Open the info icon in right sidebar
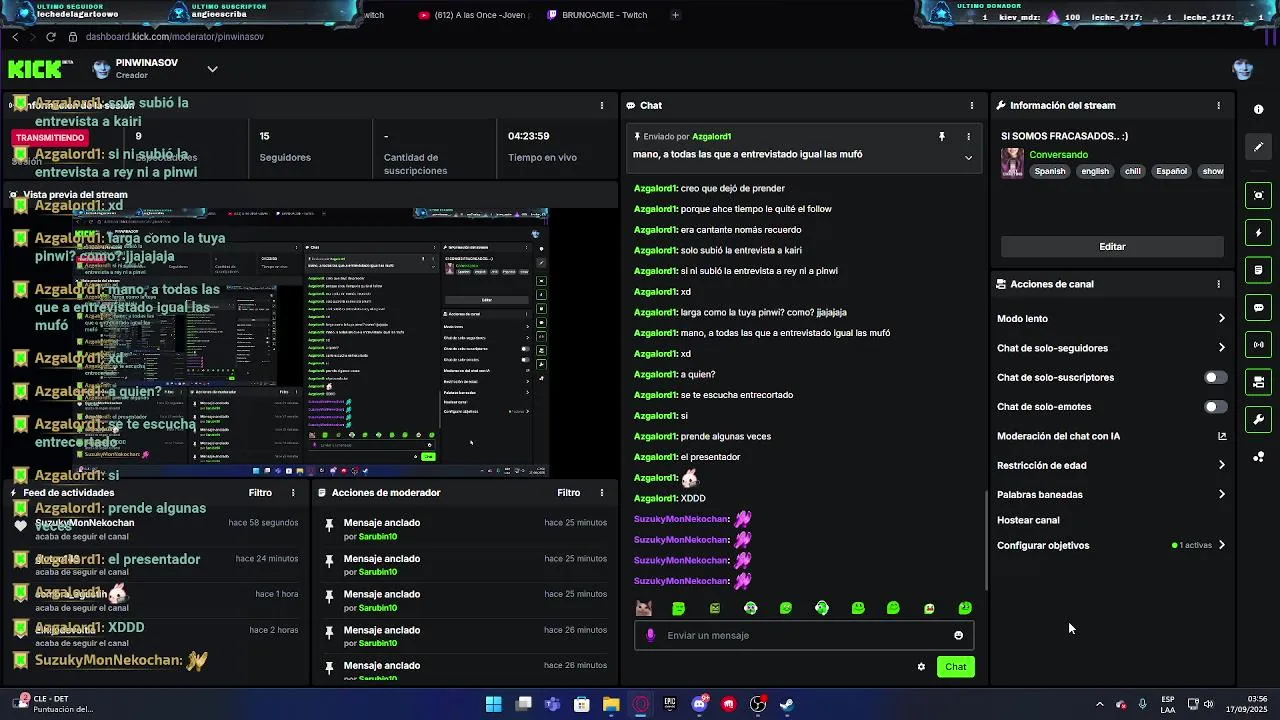 (x=1259, y=110)
